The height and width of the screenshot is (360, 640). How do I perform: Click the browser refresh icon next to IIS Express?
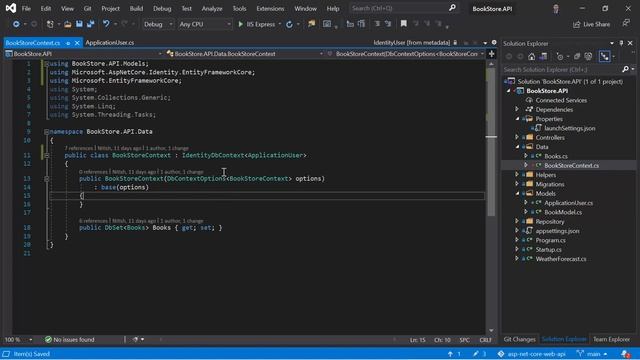click(289, 24)
